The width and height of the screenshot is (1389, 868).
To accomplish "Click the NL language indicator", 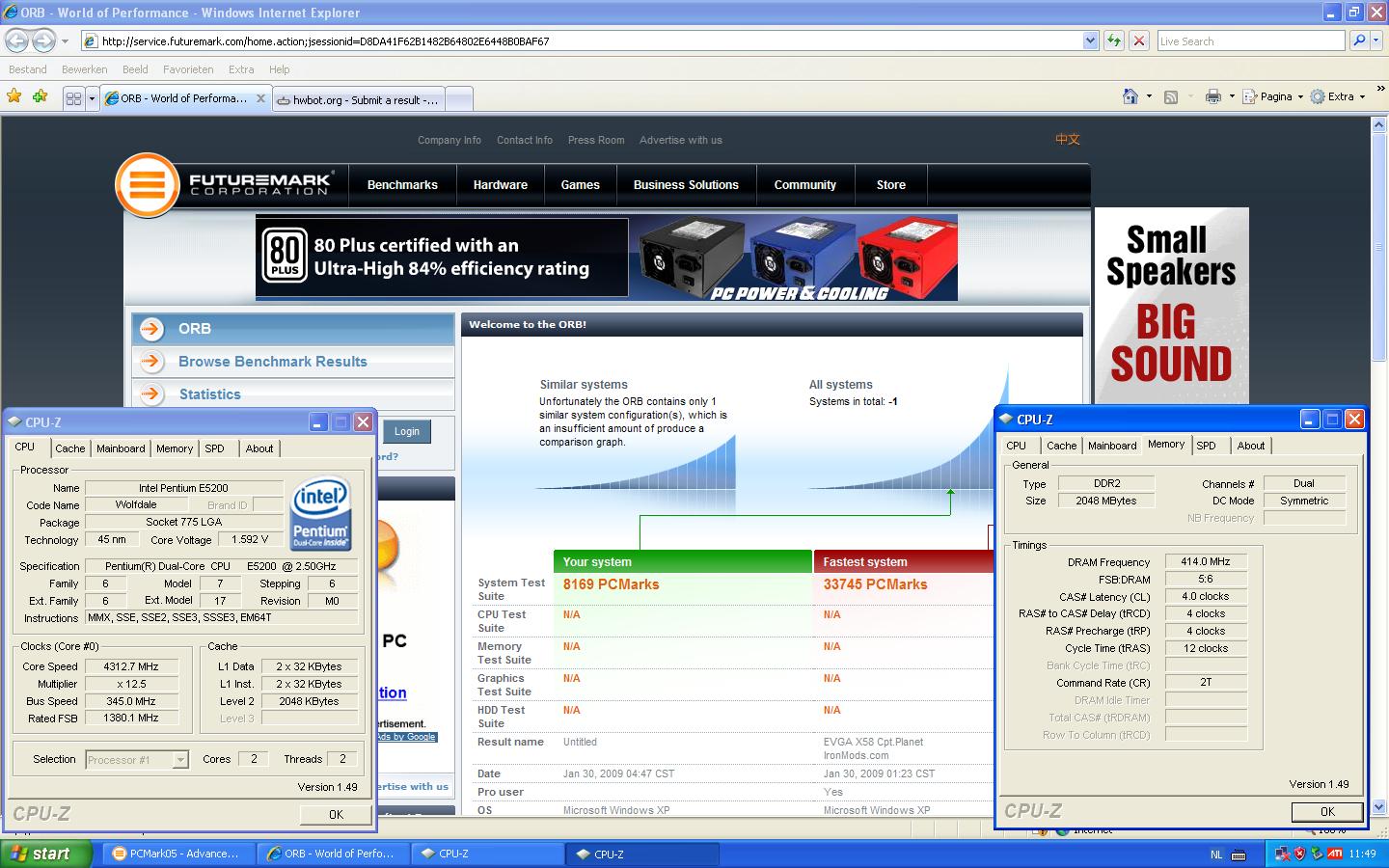I will 1215,854.
